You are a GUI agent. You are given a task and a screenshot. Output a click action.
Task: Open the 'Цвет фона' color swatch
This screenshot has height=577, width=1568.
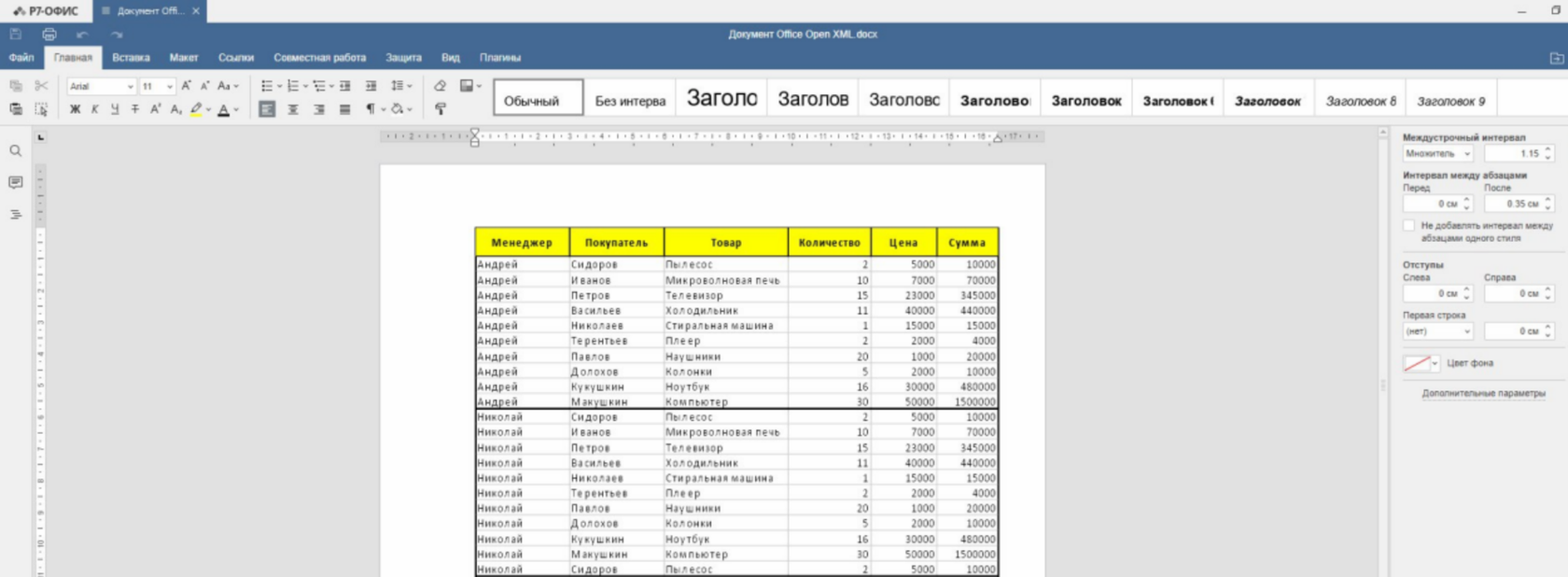pos(1420,363)
